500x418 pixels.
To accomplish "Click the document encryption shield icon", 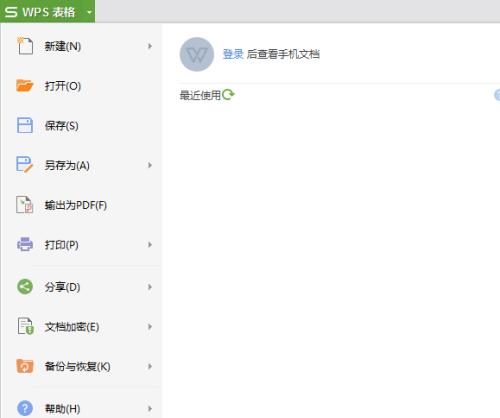I will click(25, 326).
